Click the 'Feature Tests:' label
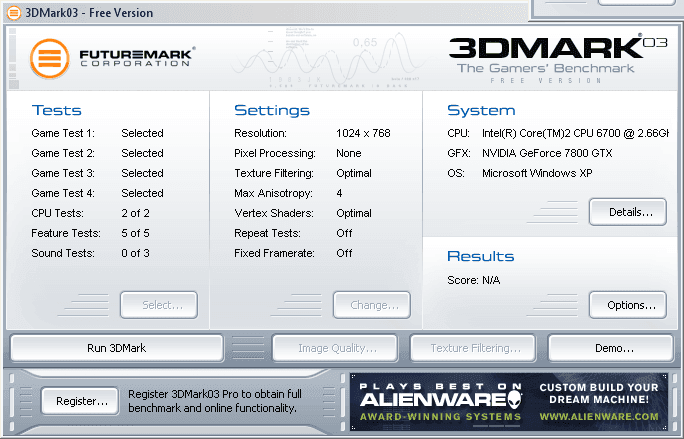Screen dimensions: 684x439 66,233
